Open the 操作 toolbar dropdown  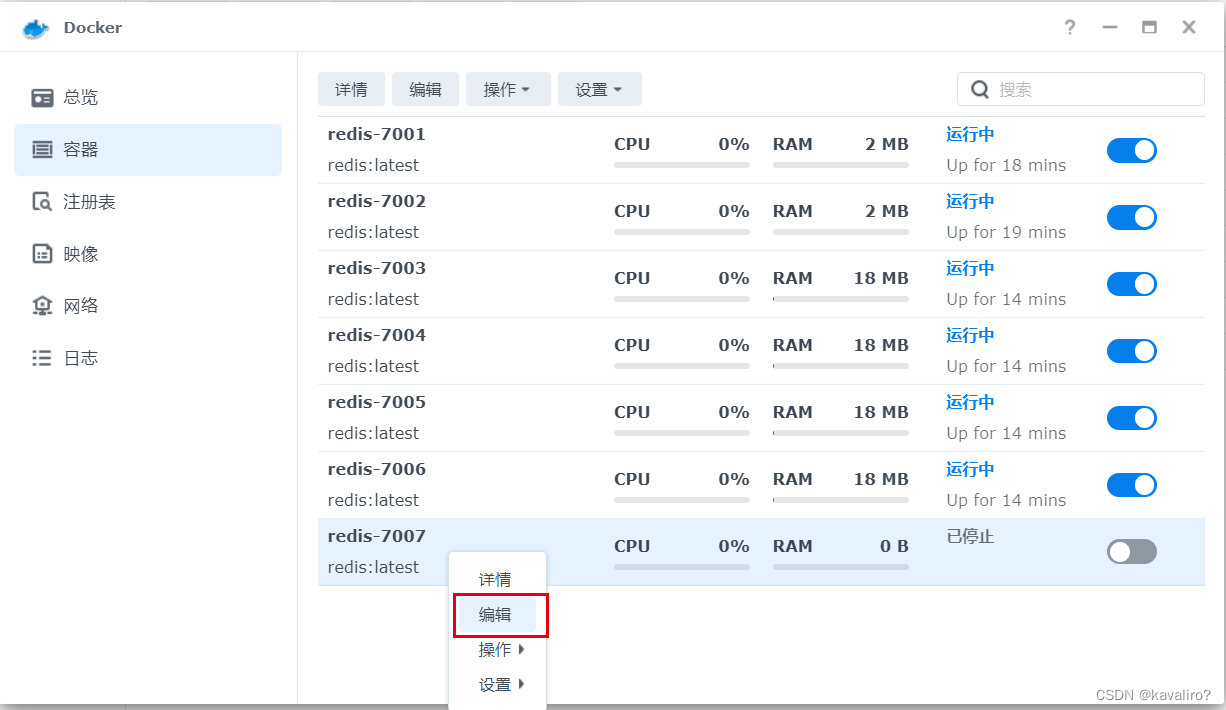click(x=508, y=89)
